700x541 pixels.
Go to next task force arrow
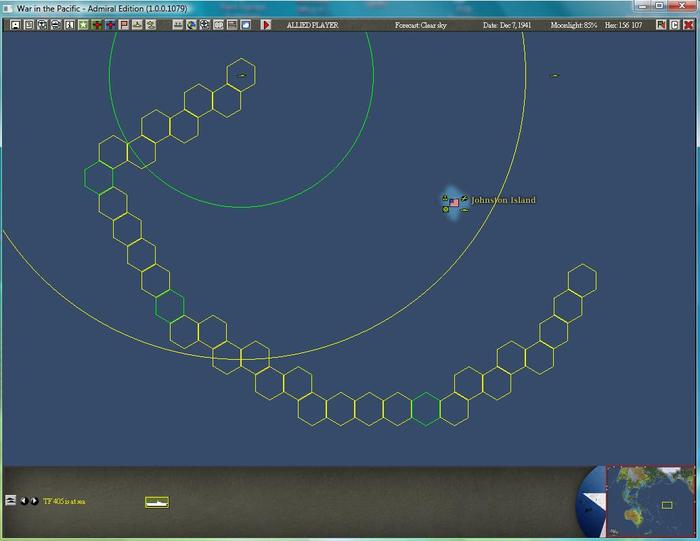click(34, 501)
